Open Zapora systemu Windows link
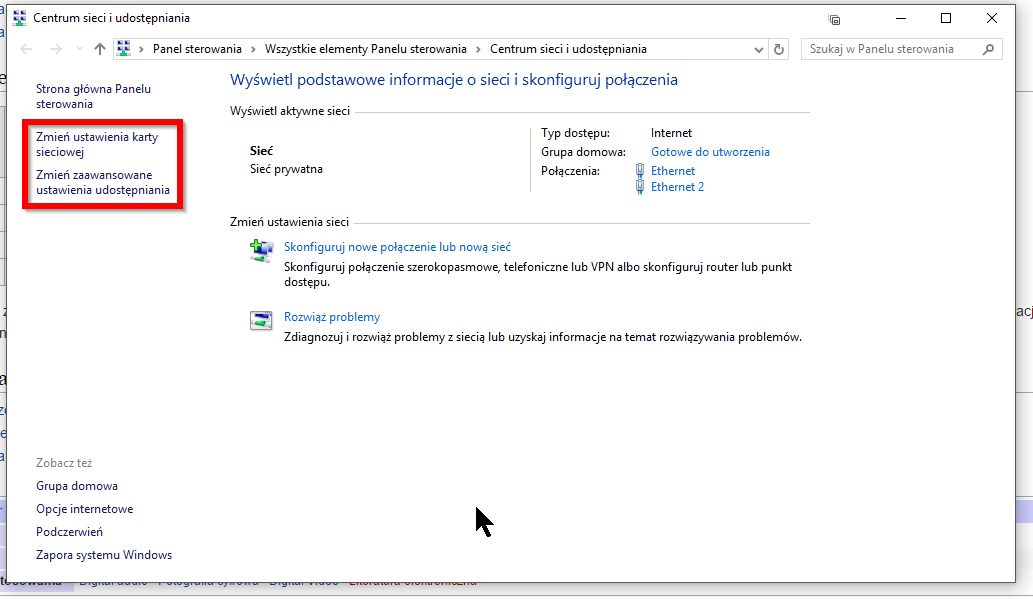1033x599 pixels. [104, 555]
